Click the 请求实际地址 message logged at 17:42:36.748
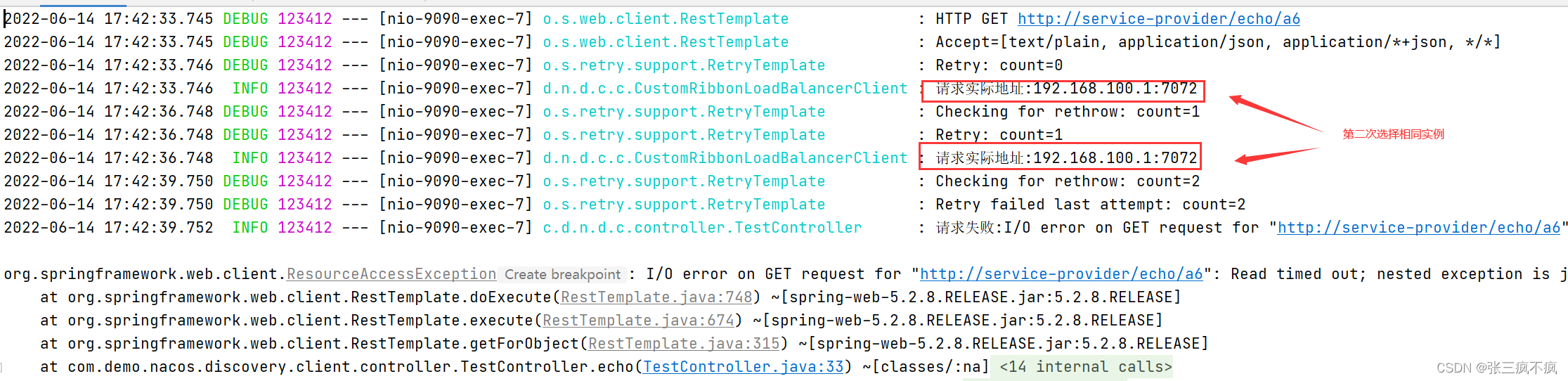Viewport: 1568px width, 381px height. pos(1066,158)
